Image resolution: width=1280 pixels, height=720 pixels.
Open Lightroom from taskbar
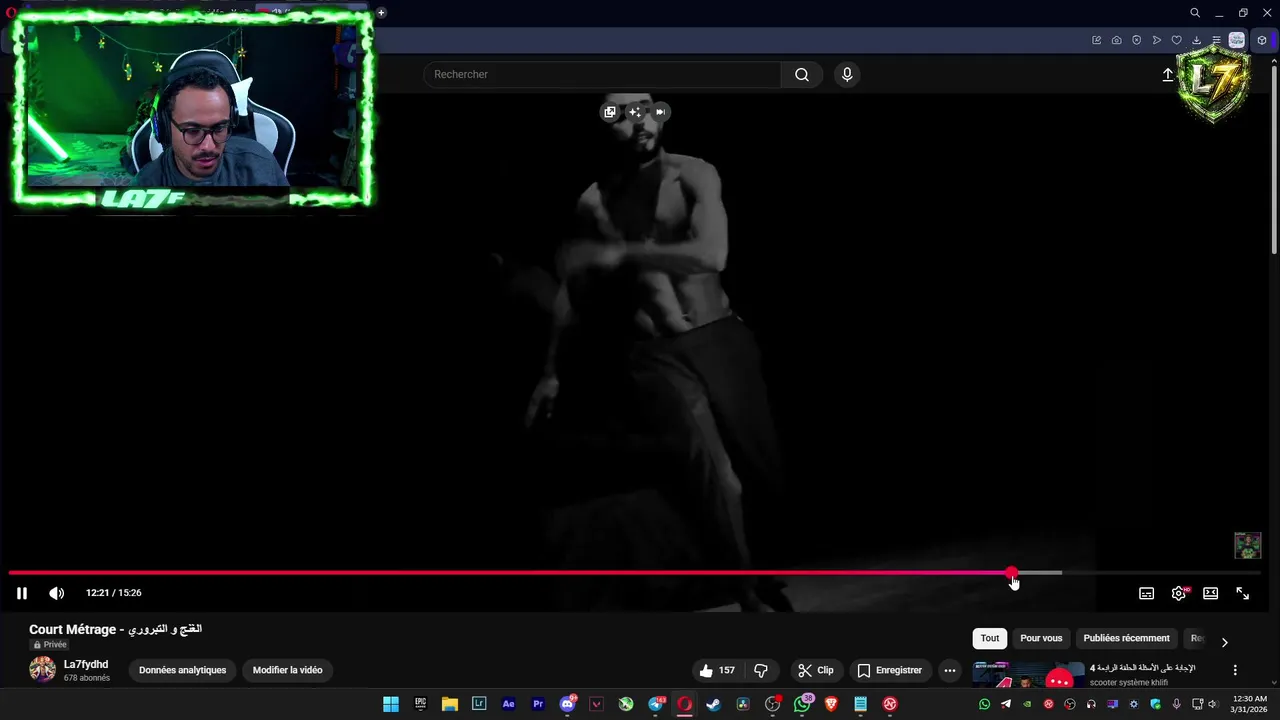coord(479,704)
